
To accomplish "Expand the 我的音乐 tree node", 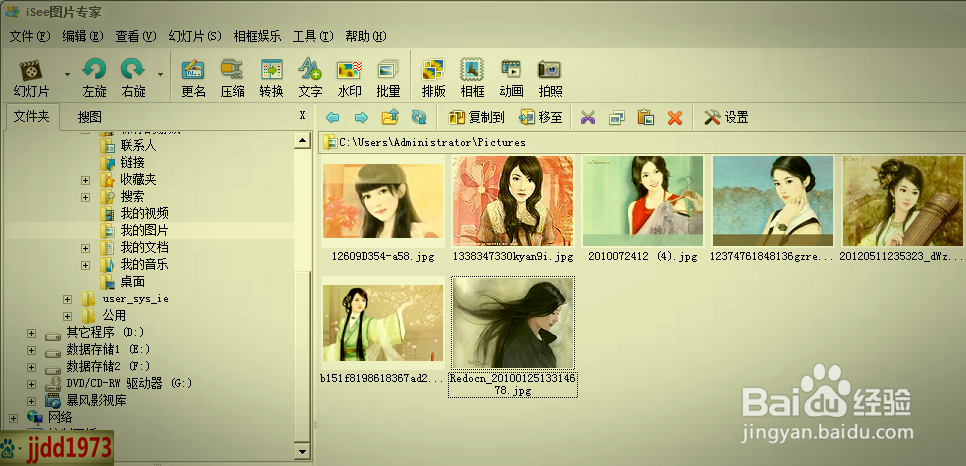I will click(x=86, y=265).
